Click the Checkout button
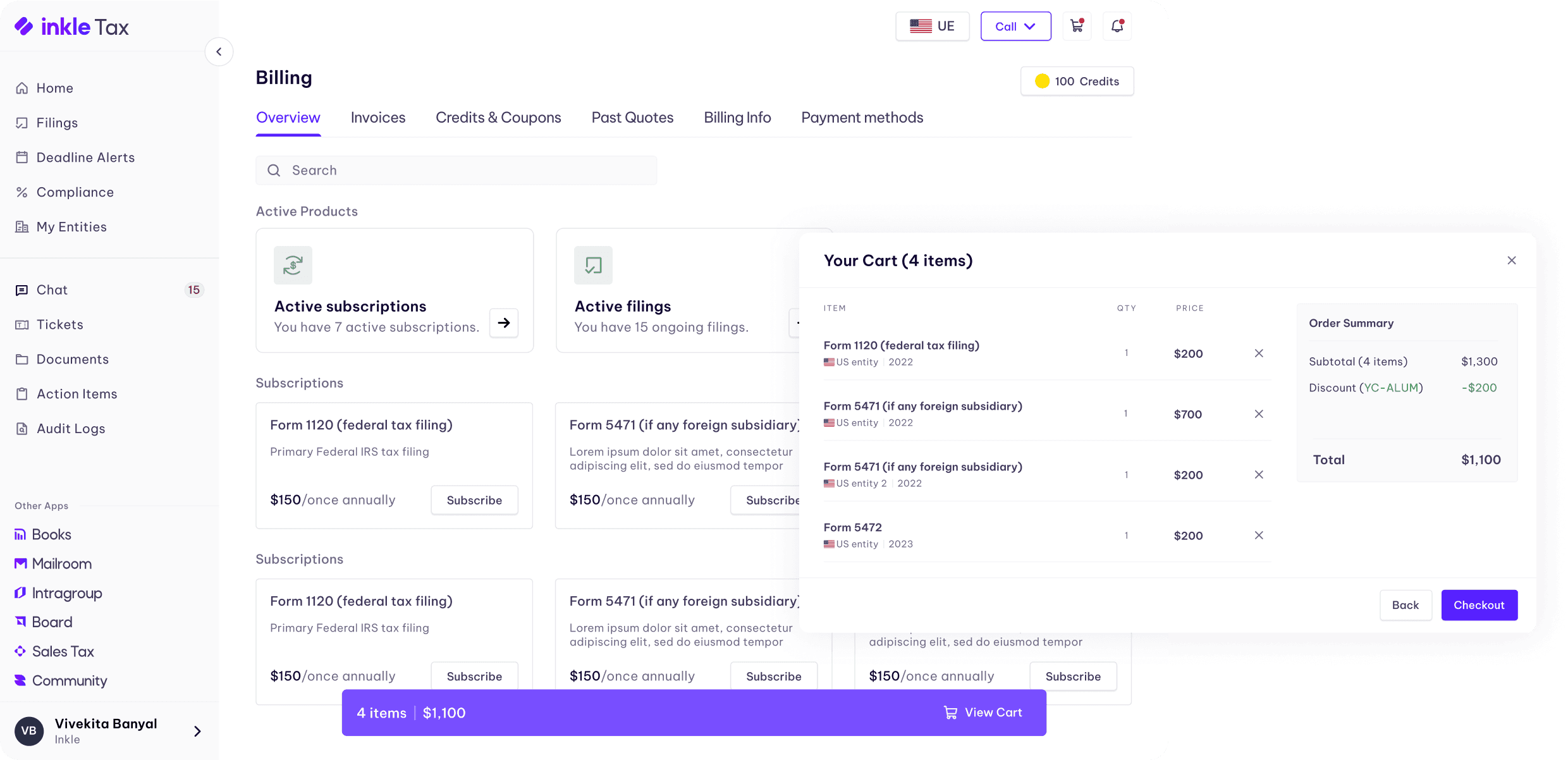Image resolution: width=1568 pixels, height=760 pixels. (x=1479, y=605)
